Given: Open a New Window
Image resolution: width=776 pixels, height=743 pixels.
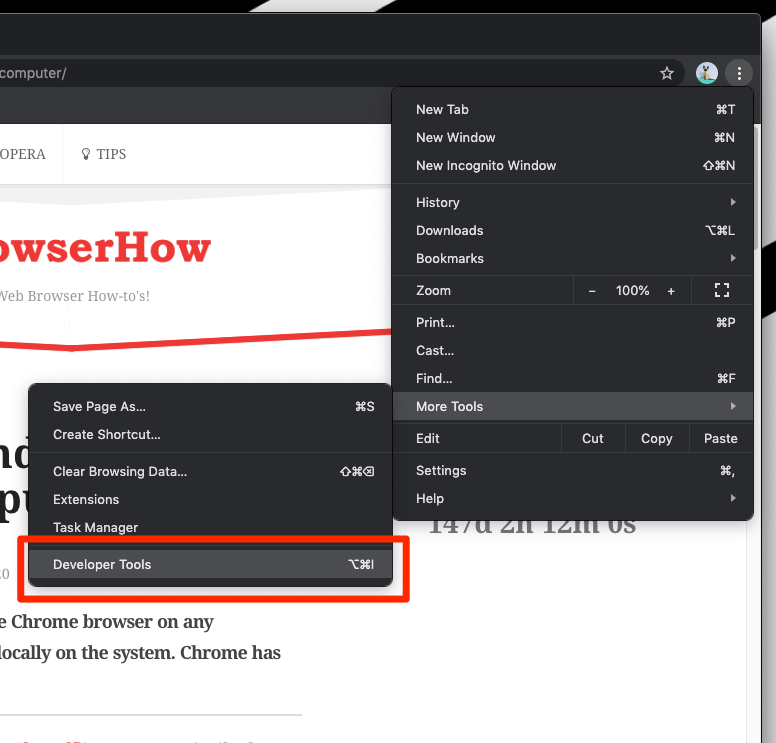Looking at the screenshot, I should point(573,138).
